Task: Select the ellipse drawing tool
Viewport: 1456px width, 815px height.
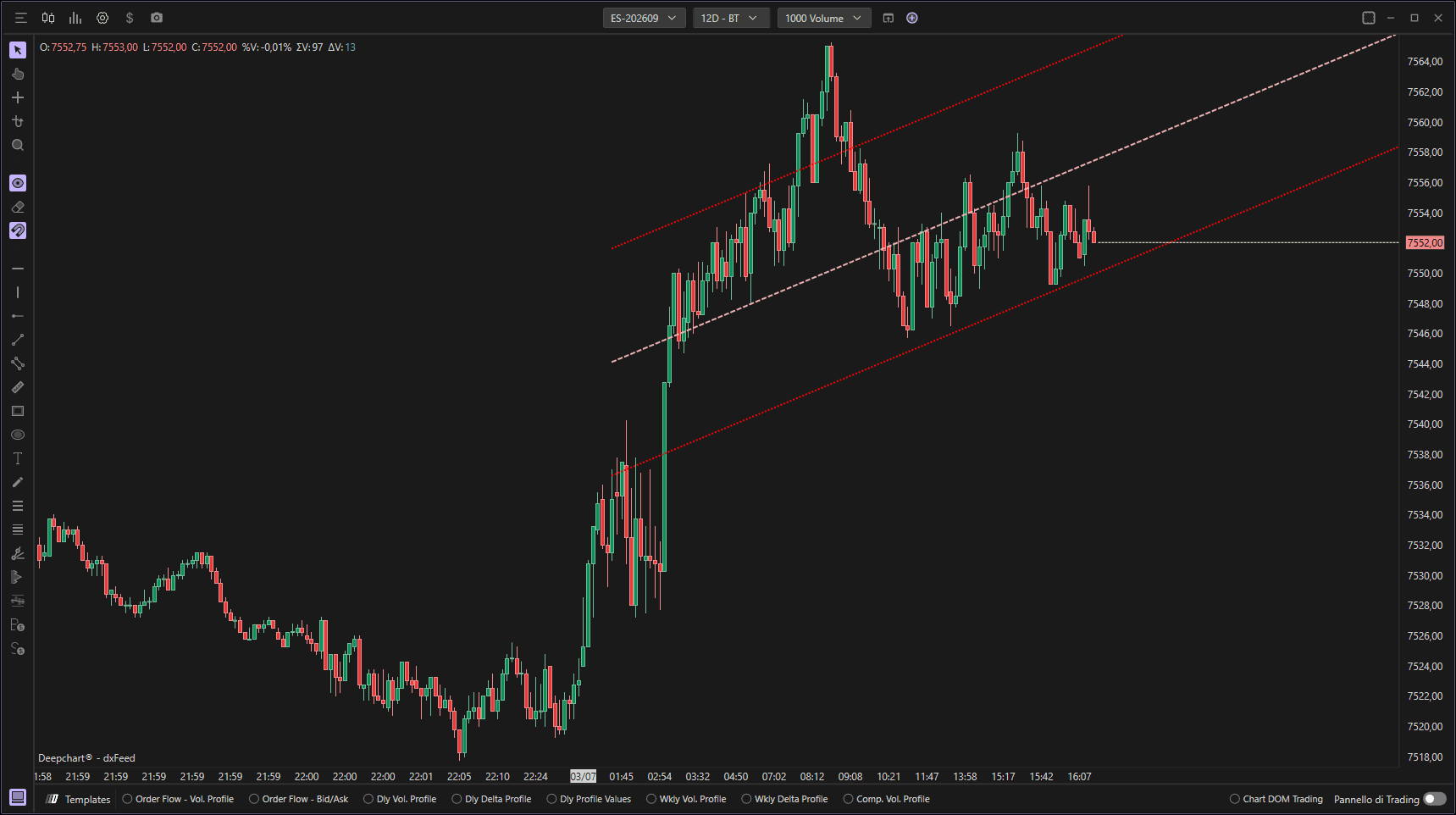Action: 18,435
